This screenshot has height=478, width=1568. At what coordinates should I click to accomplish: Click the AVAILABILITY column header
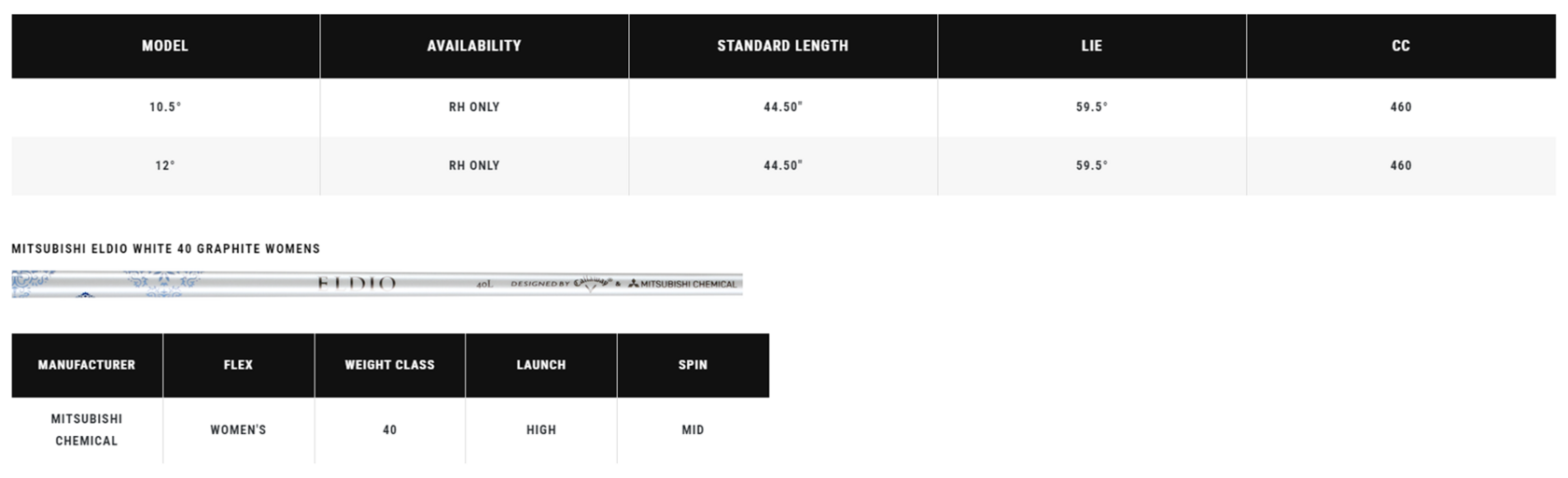(474, 46)
